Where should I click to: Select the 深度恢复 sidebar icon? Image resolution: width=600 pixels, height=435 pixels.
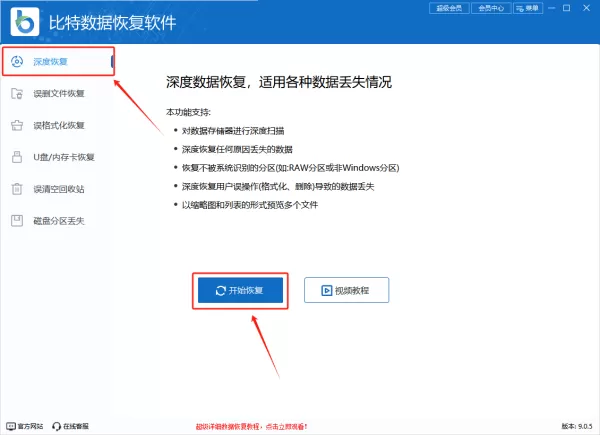tap(17, 61)
